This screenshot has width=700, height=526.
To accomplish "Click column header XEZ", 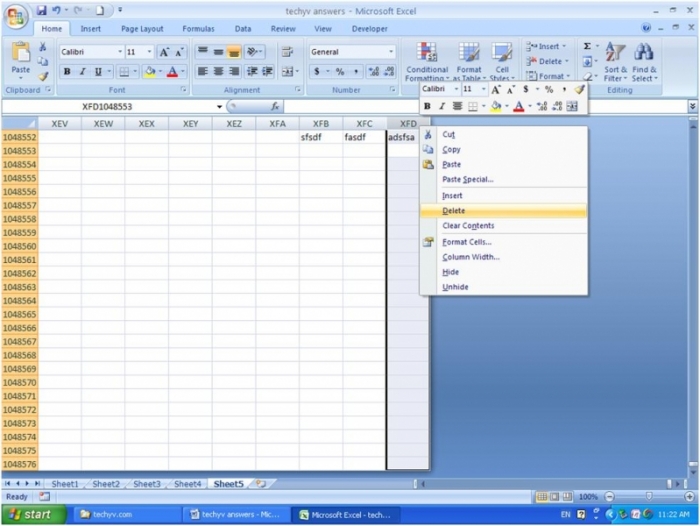I will pos(234,124).
